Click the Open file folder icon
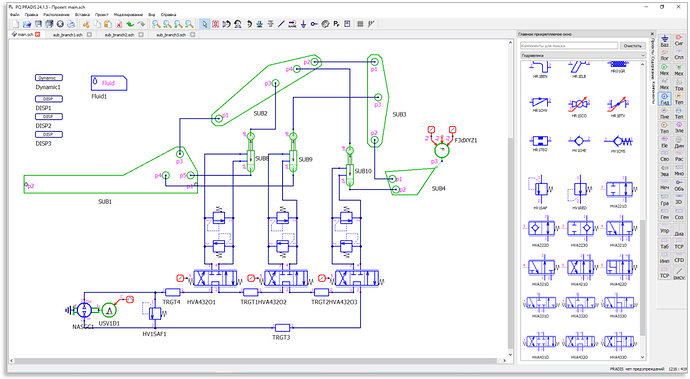Screen dimensions: 690x379 coord(27,24)
